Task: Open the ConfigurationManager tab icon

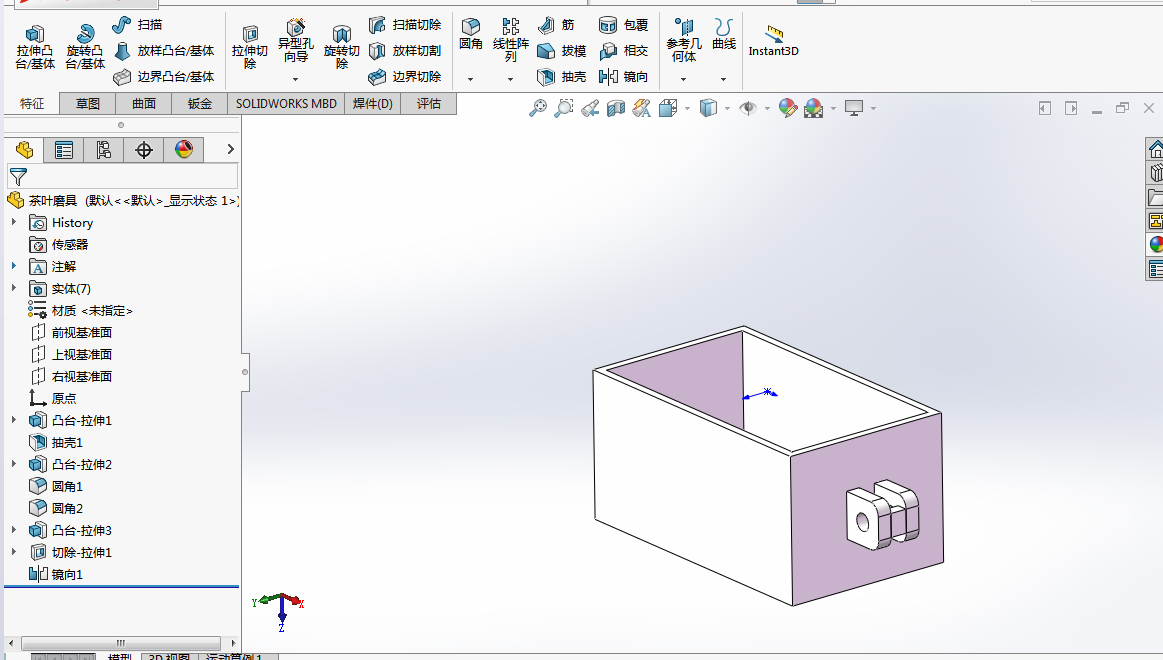Action: pyautogui.click(x=104, y=150)
